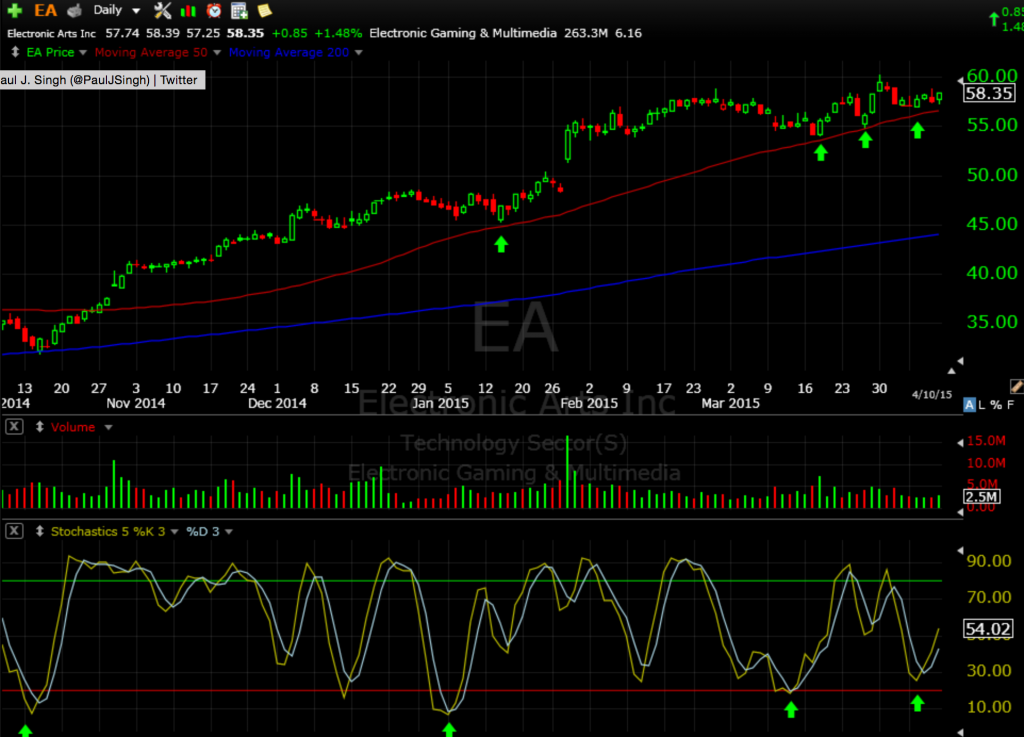This screenshot has height=737, width=1024.
Task: Click the 45.00 price axis label
Action: (991, 224)
